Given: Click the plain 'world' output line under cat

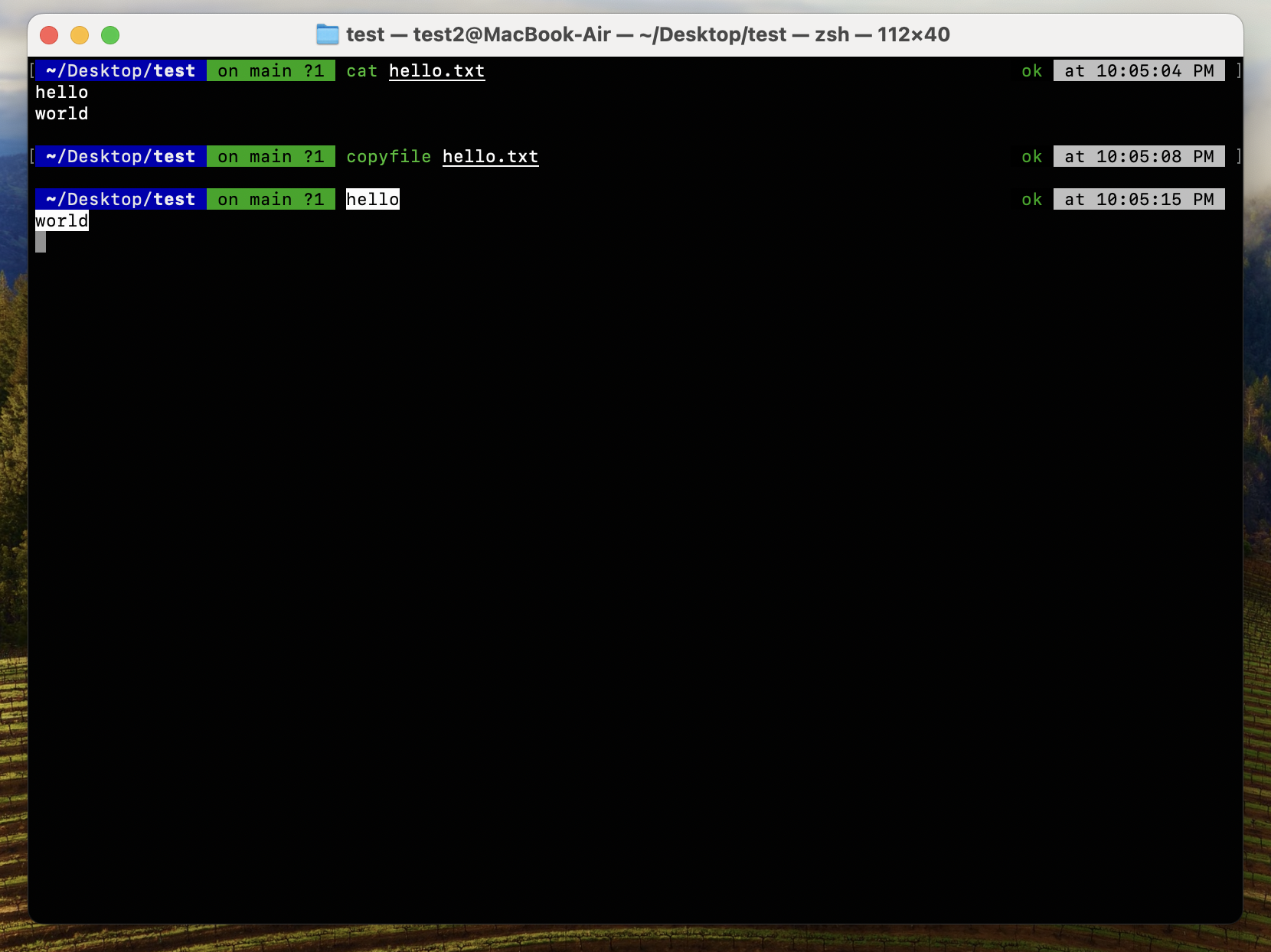Looking at the screenshot, I should coord(62,114).
